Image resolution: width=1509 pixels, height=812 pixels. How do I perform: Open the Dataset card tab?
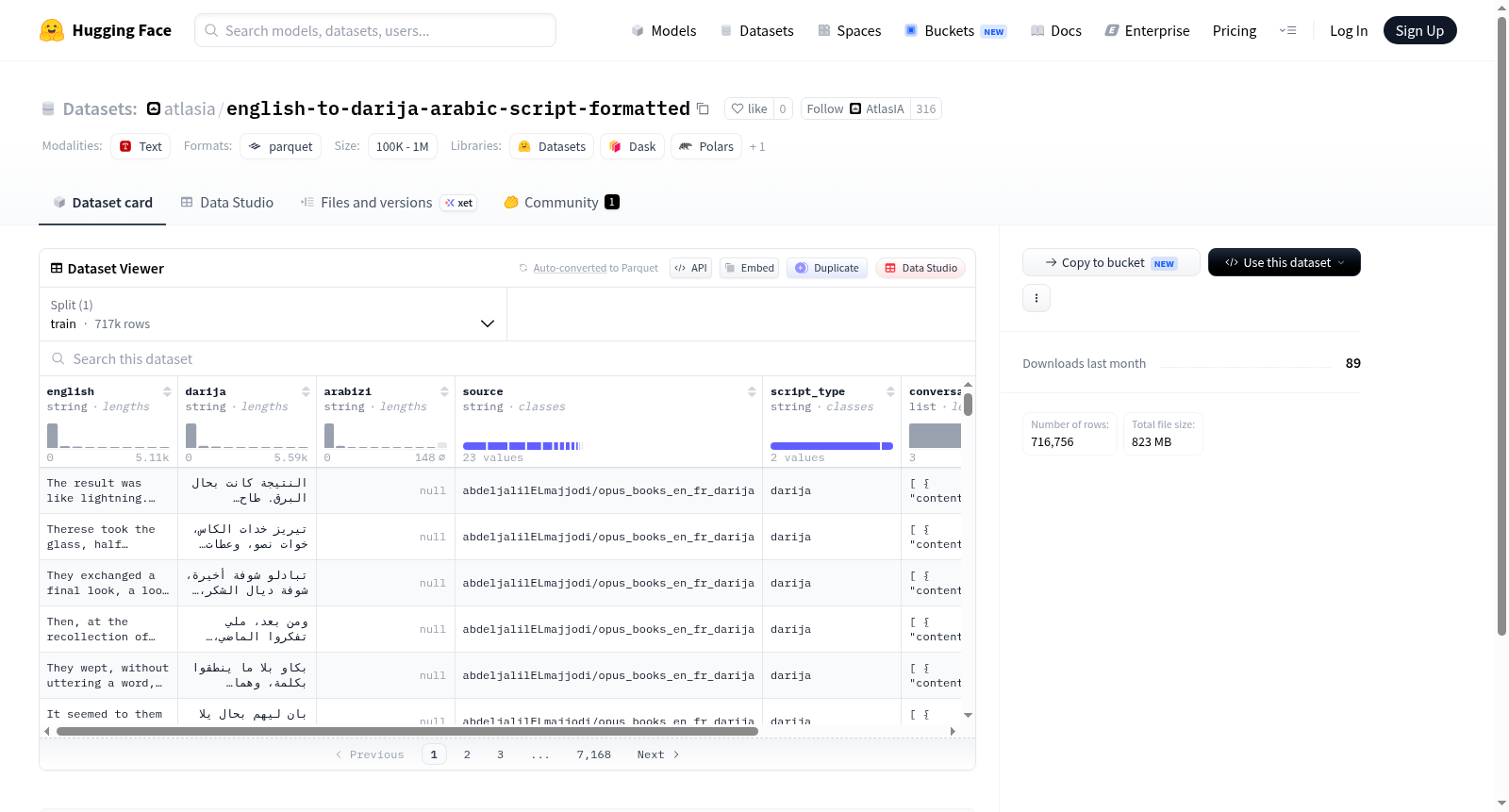[103, 202]
